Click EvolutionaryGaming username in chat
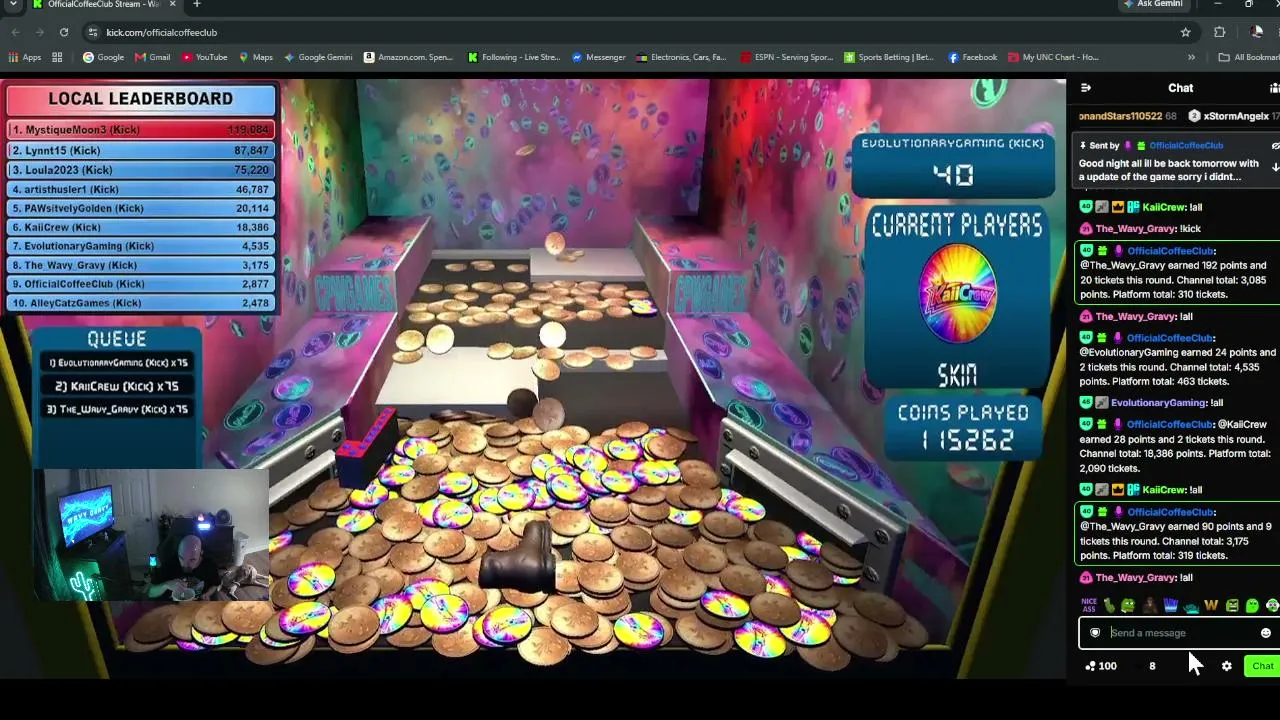This screenshot has width=1280, height=720. (1159, 402)
